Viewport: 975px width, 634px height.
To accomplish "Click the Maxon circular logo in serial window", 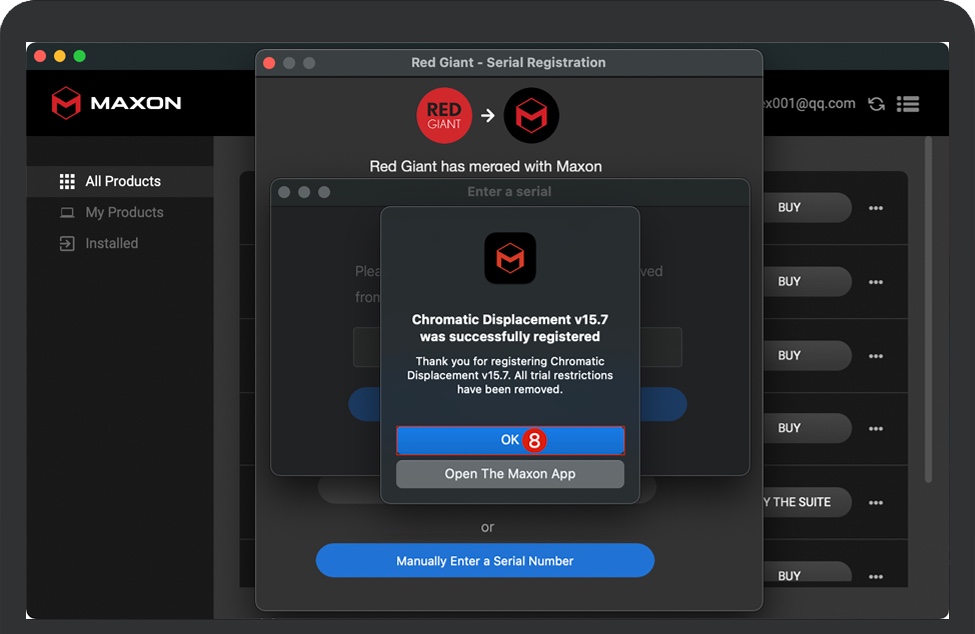I will [x=531, y=116].
